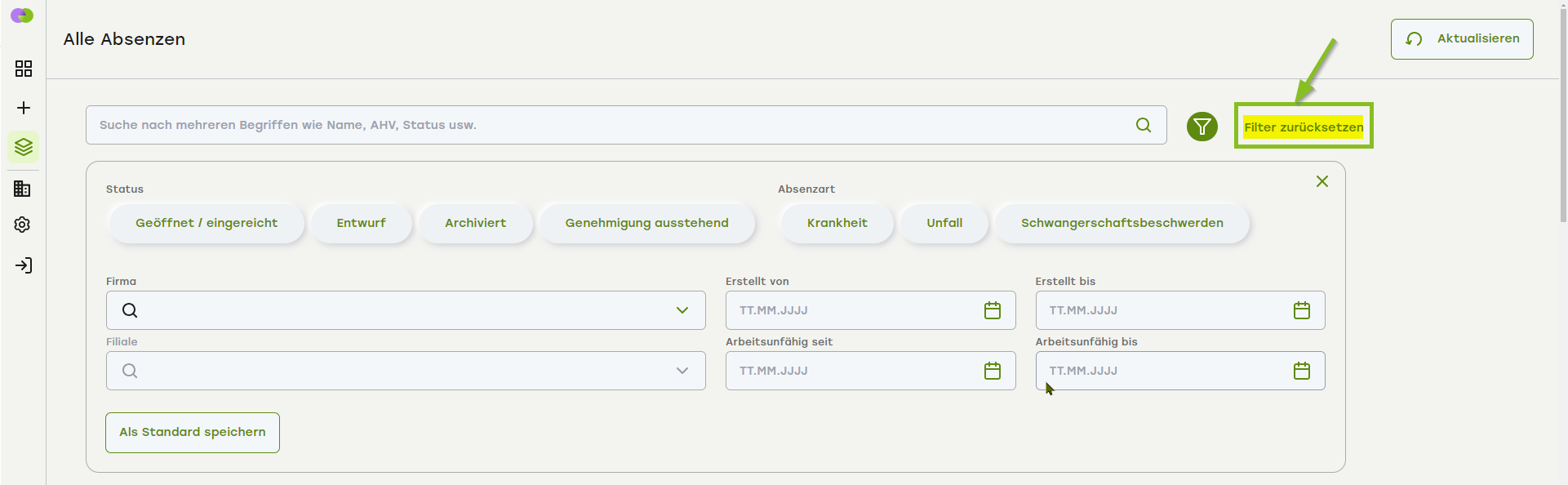Close the filter panel with X
Screen dimensions: 1568x485
coord(1321,181)
